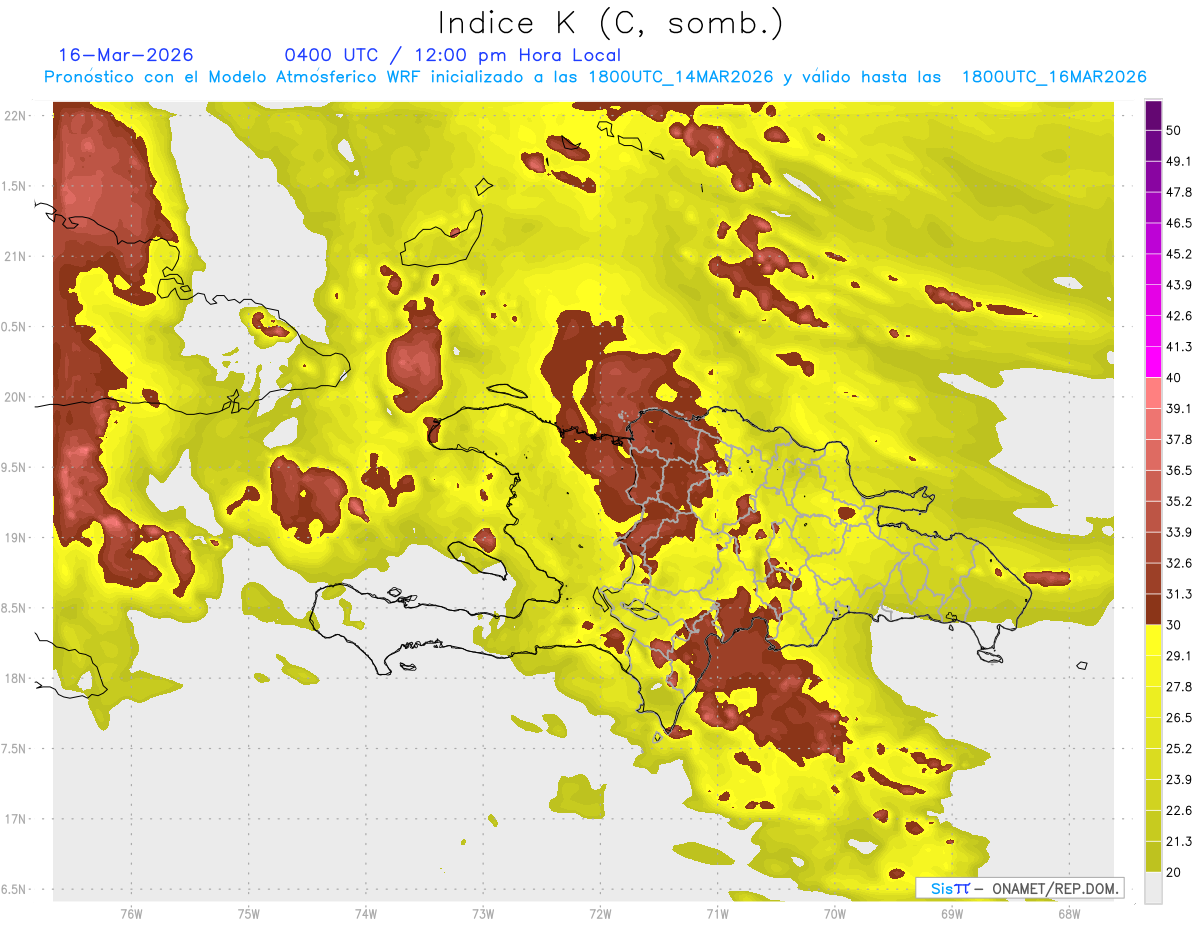Click the legend value '30'
Screen dimensions: 1200x927
pyautogui.click(x=1174, y=625)
